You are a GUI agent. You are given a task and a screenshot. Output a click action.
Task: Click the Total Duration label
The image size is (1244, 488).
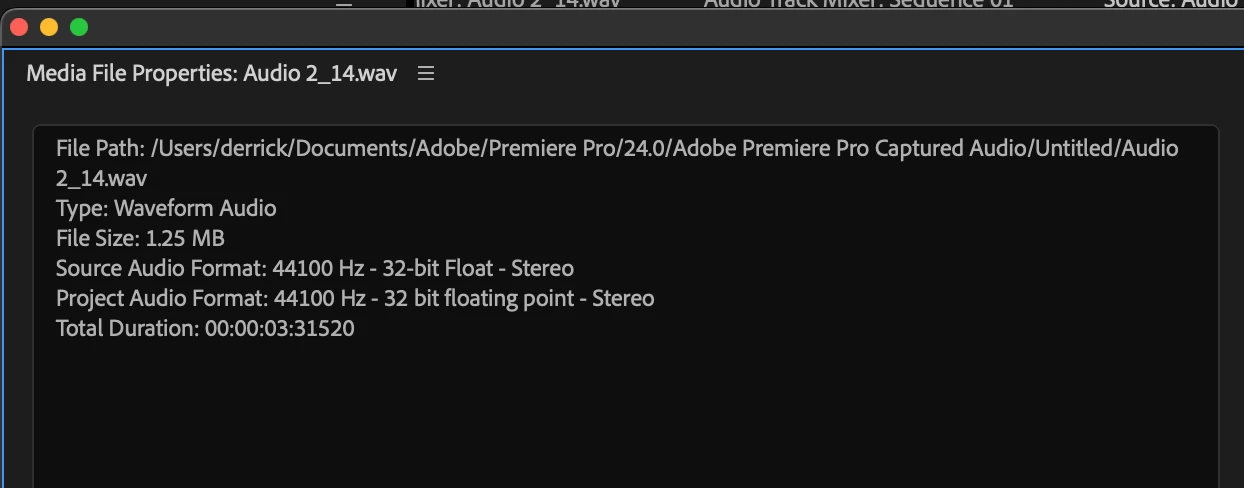127,329
